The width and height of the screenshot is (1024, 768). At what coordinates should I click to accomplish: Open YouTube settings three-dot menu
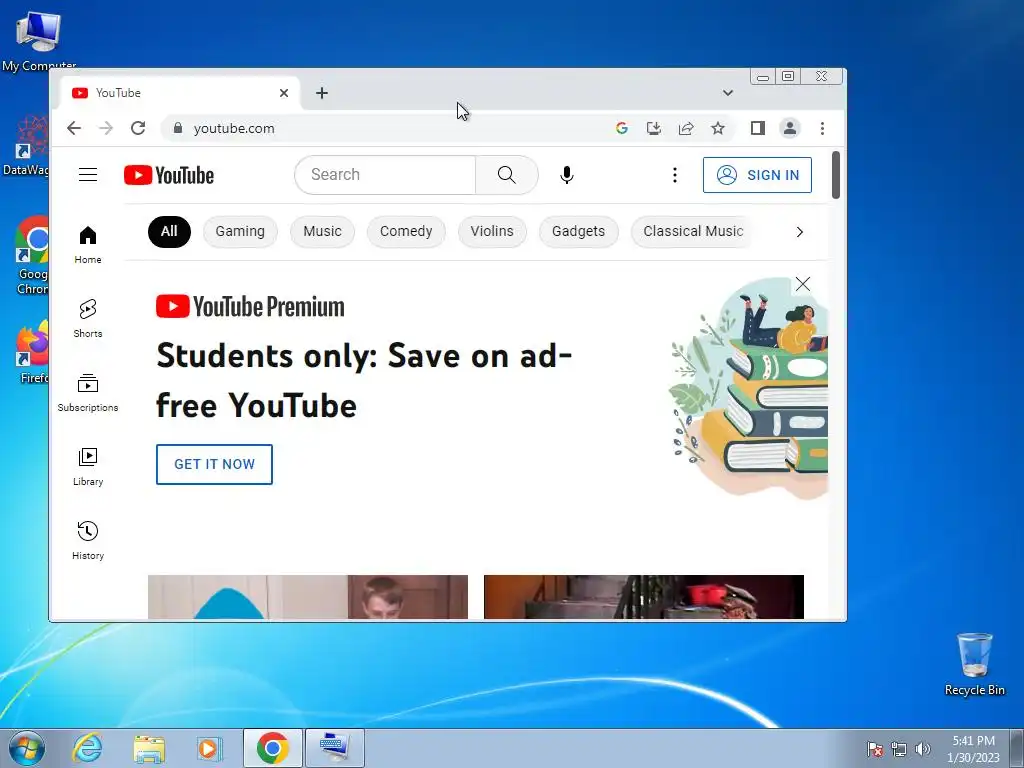click(675, 175)
